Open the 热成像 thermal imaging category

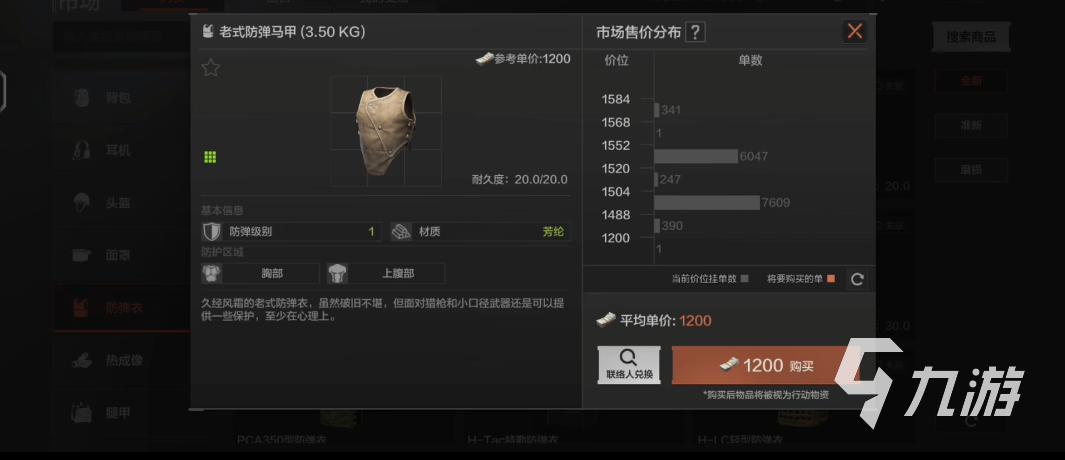click(x=122, y=360)
